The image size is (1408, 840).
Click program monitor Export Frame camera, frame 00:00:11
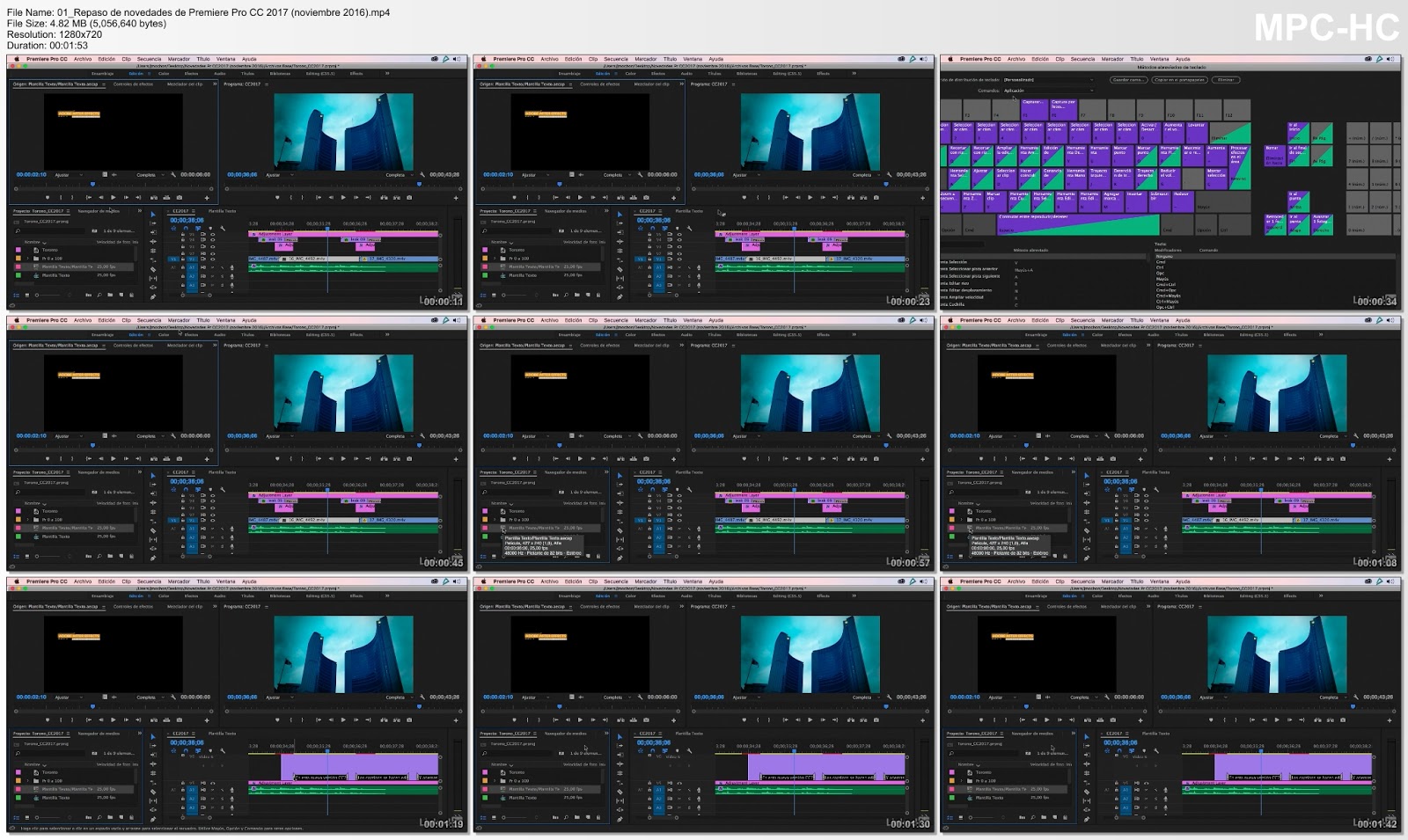409,197
